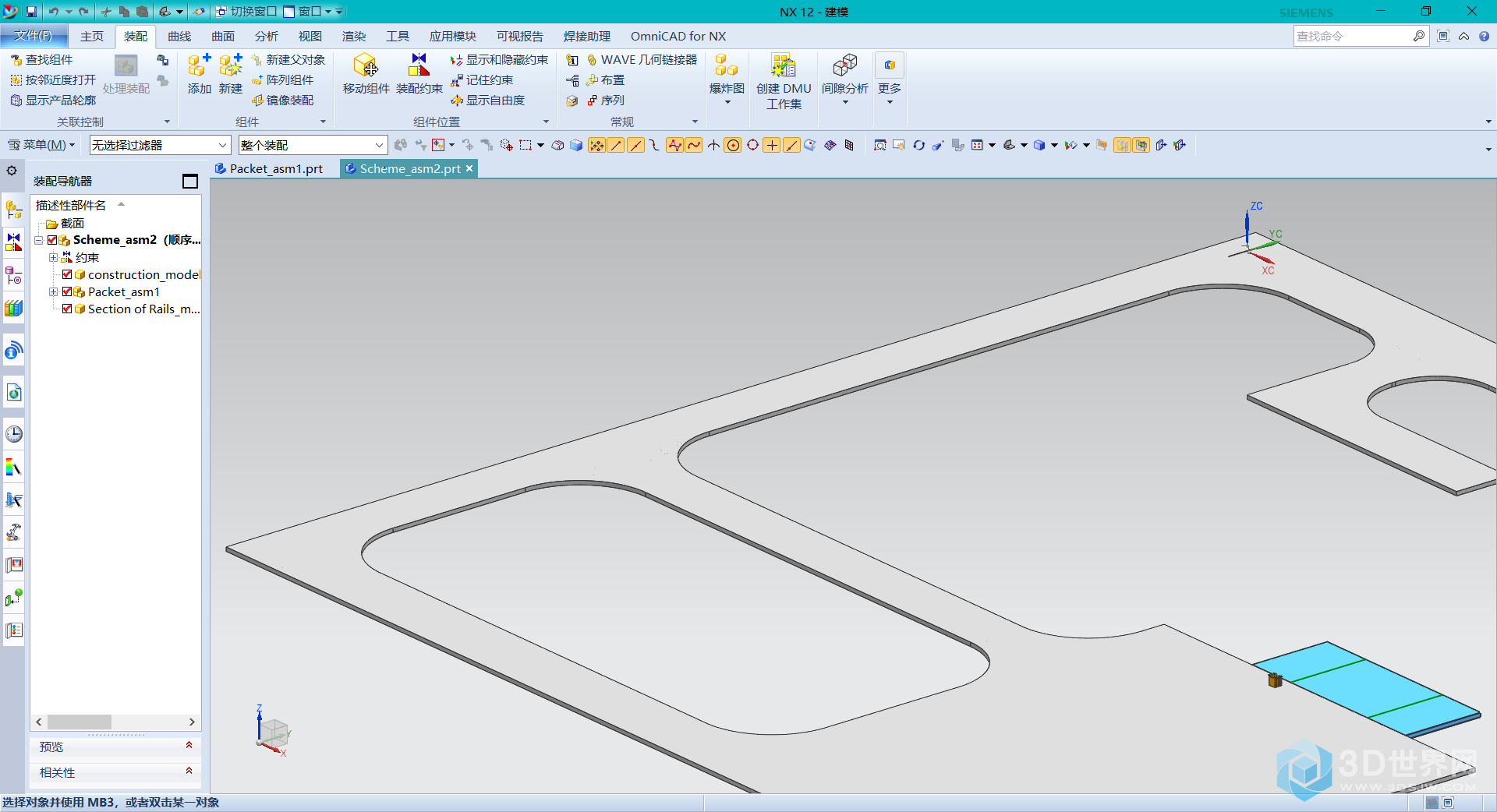
Task: Open the 分析 ribbon tab
Action: click(267, 36)
